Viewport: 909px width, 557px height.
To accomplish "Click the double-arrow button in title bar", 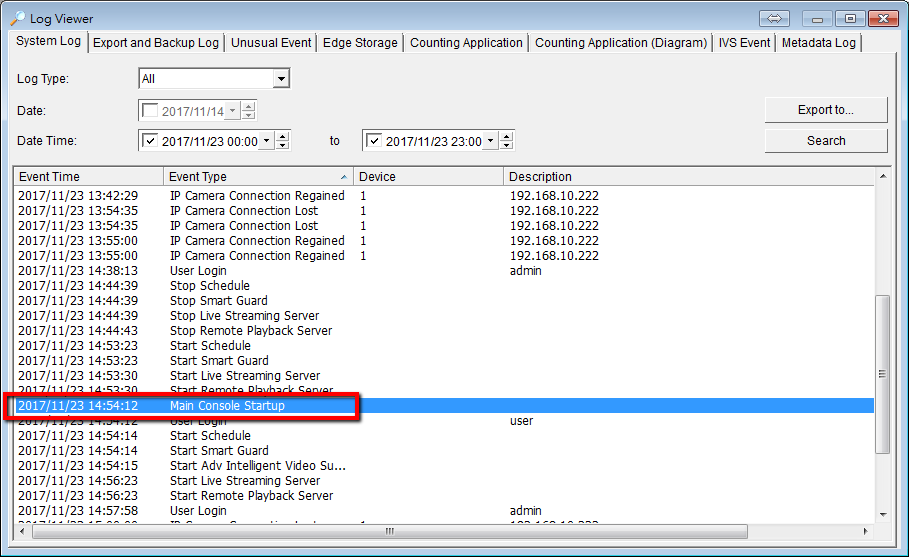I will point(774,18).
